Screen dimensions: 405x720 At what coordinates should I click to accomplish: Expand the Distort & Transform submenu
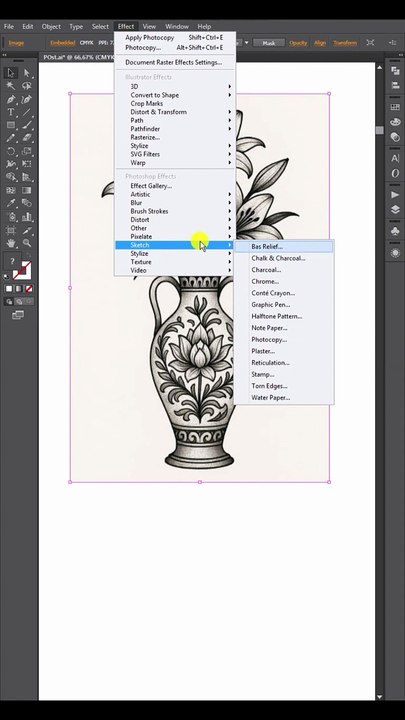click(175, 112)
